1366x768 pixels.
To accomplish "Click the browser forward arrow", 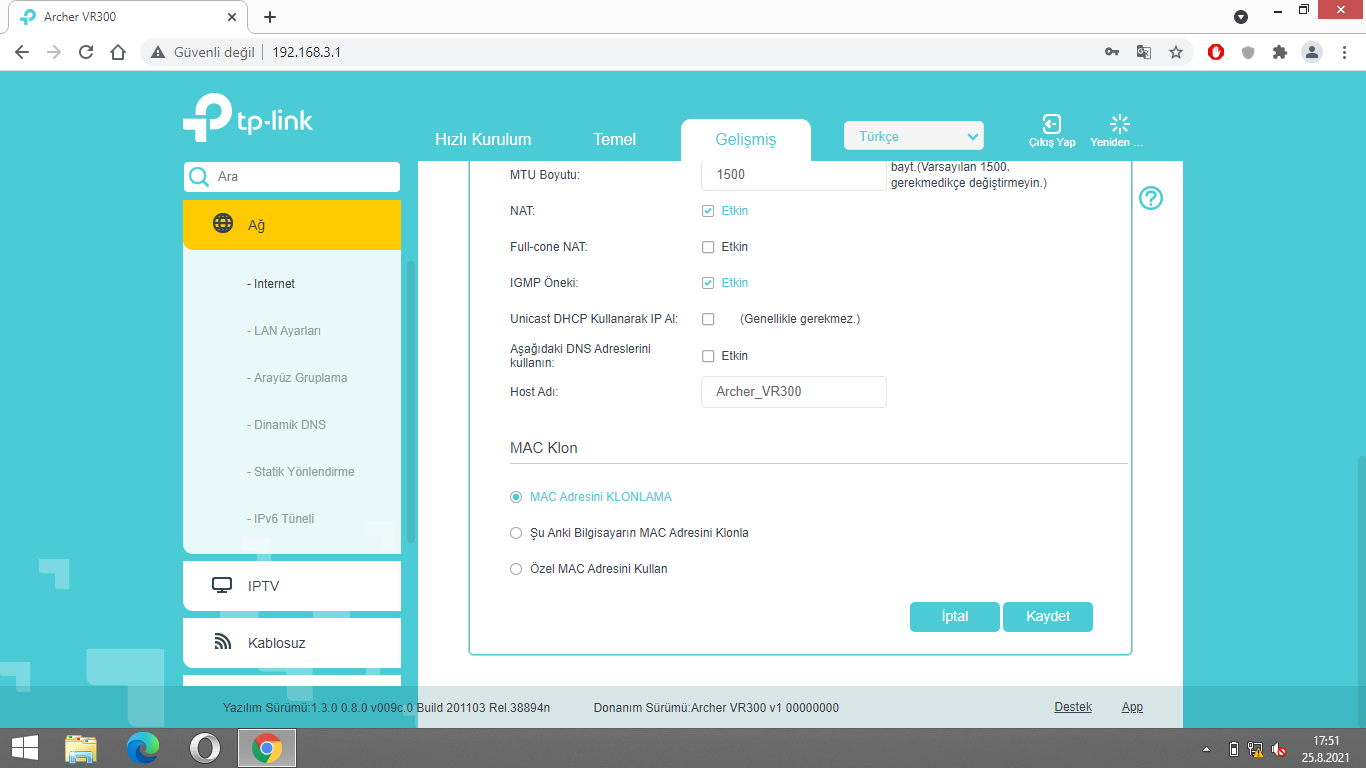I will coord(54,52).
